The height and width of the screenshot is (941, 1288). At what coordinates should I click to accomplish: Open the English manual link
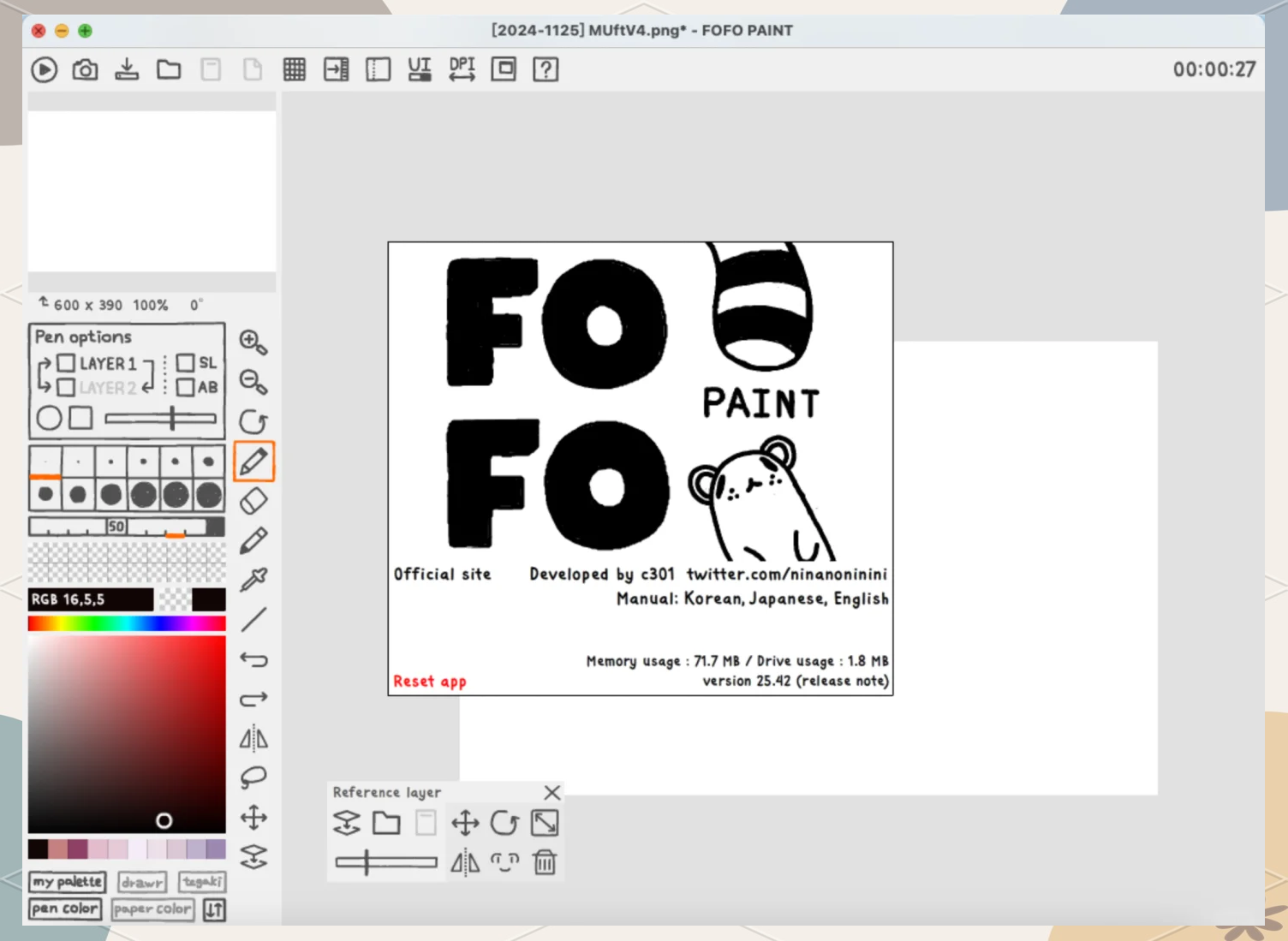coord(862,599)
